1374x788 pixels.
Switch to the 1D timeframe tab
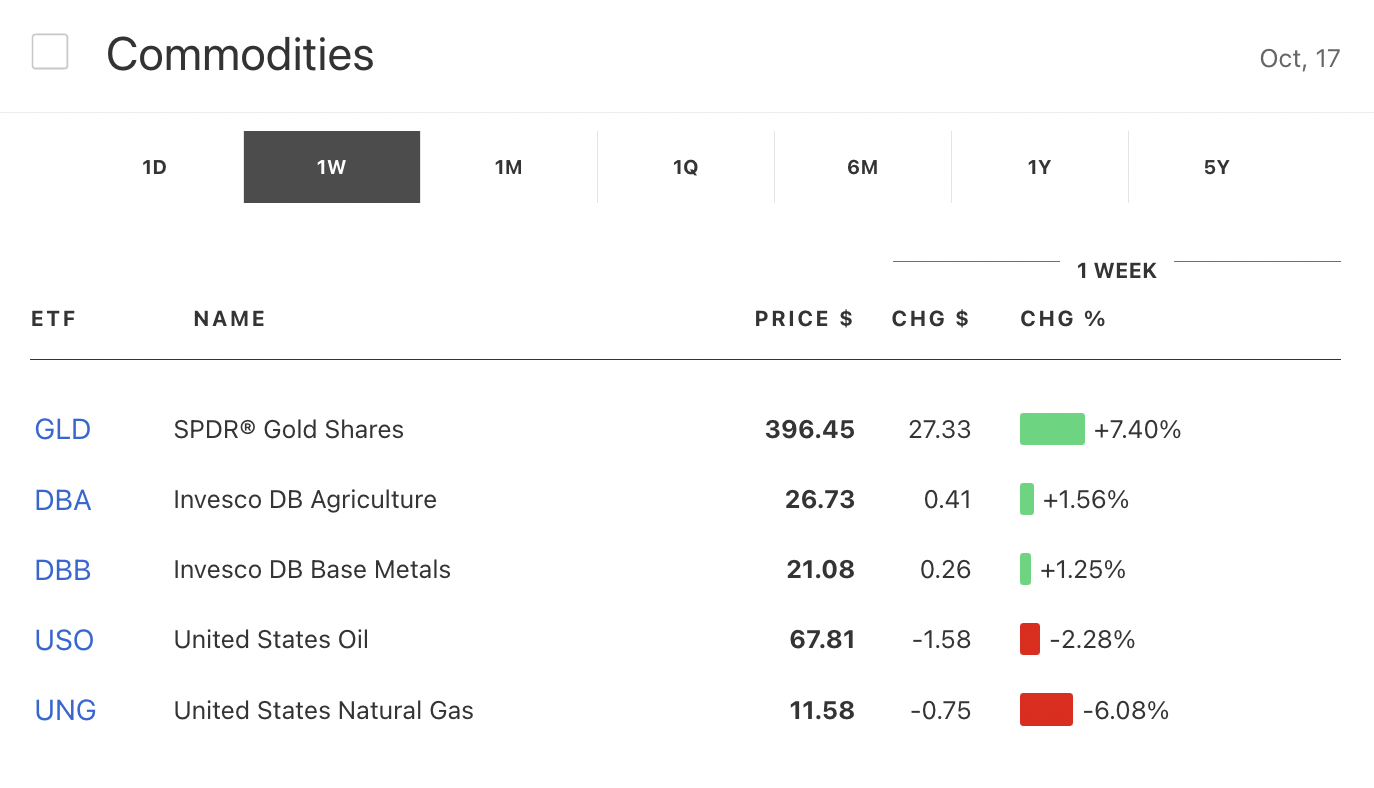(x=154, y=167)
